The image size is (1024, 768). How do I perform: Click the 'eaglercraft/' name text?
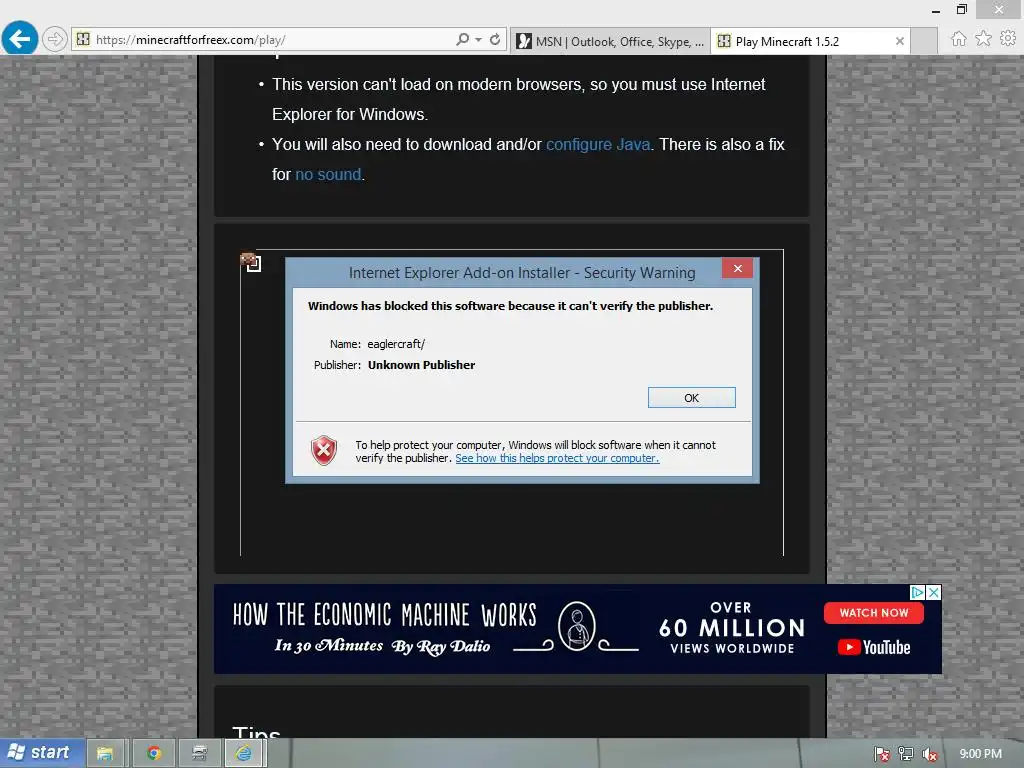tap(396, 344)
